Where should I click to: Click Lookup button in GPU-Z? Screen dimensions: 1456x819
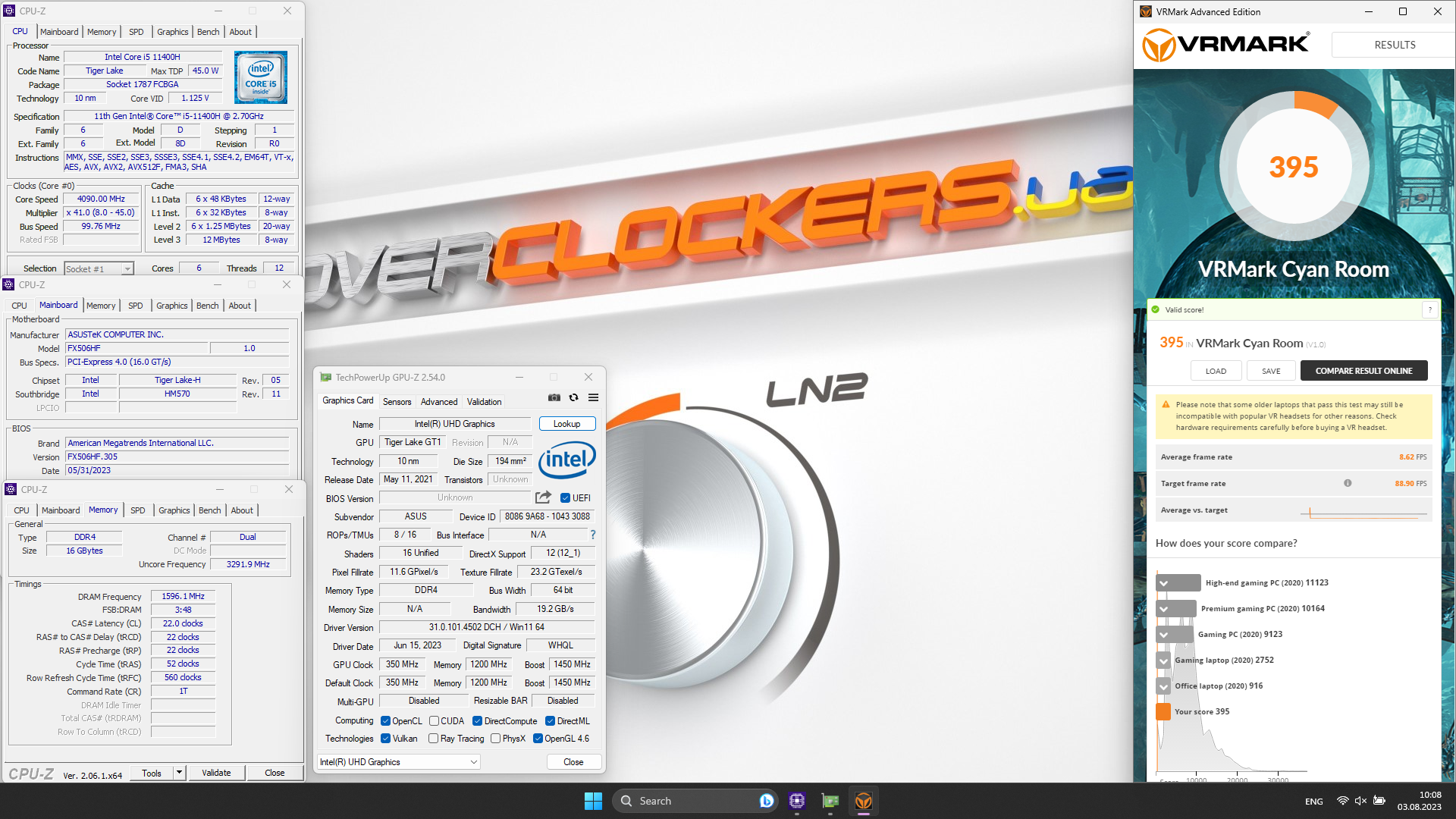click(566, 424)
